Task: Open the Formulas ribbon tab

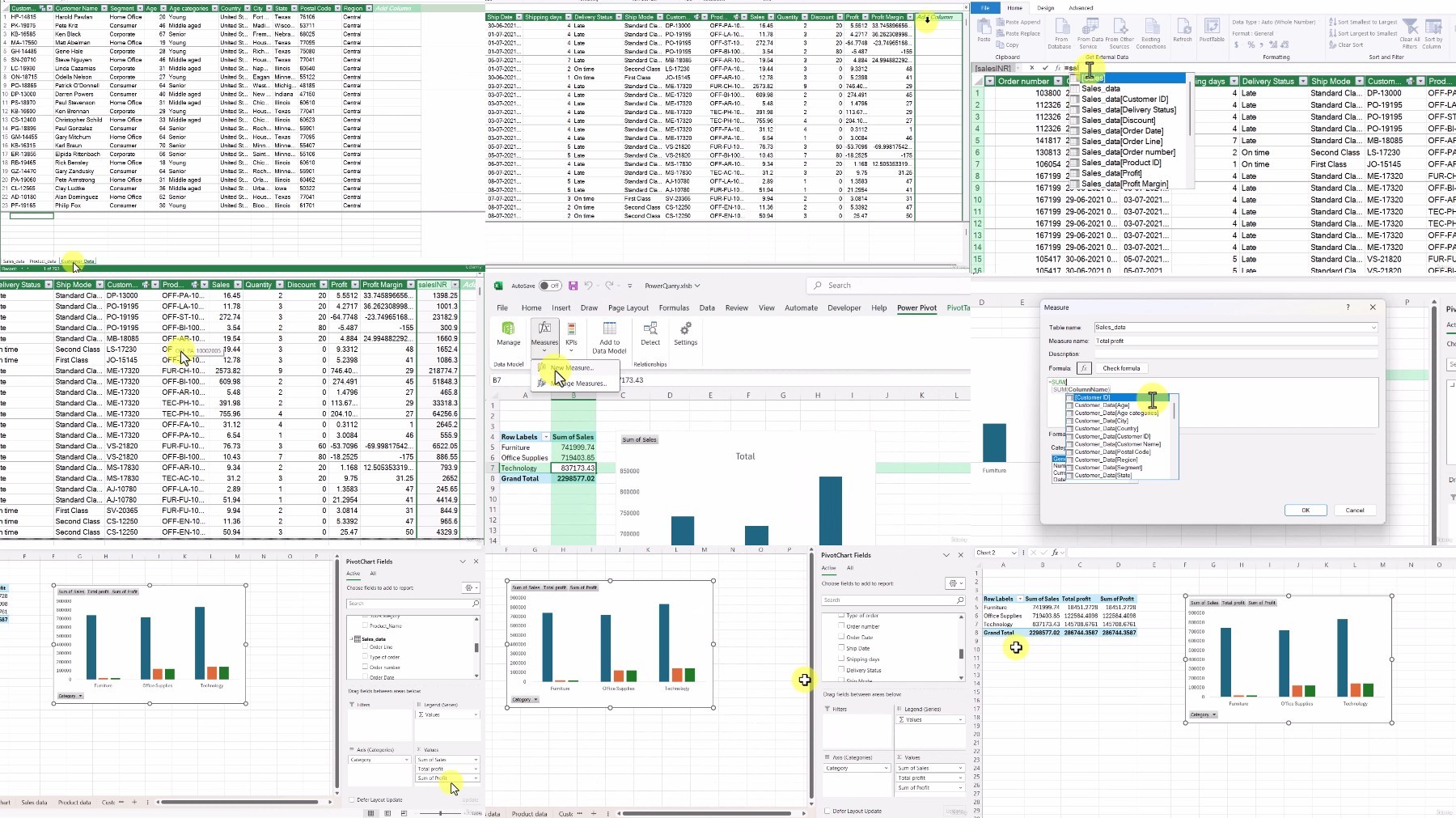Action: [674, 307]
